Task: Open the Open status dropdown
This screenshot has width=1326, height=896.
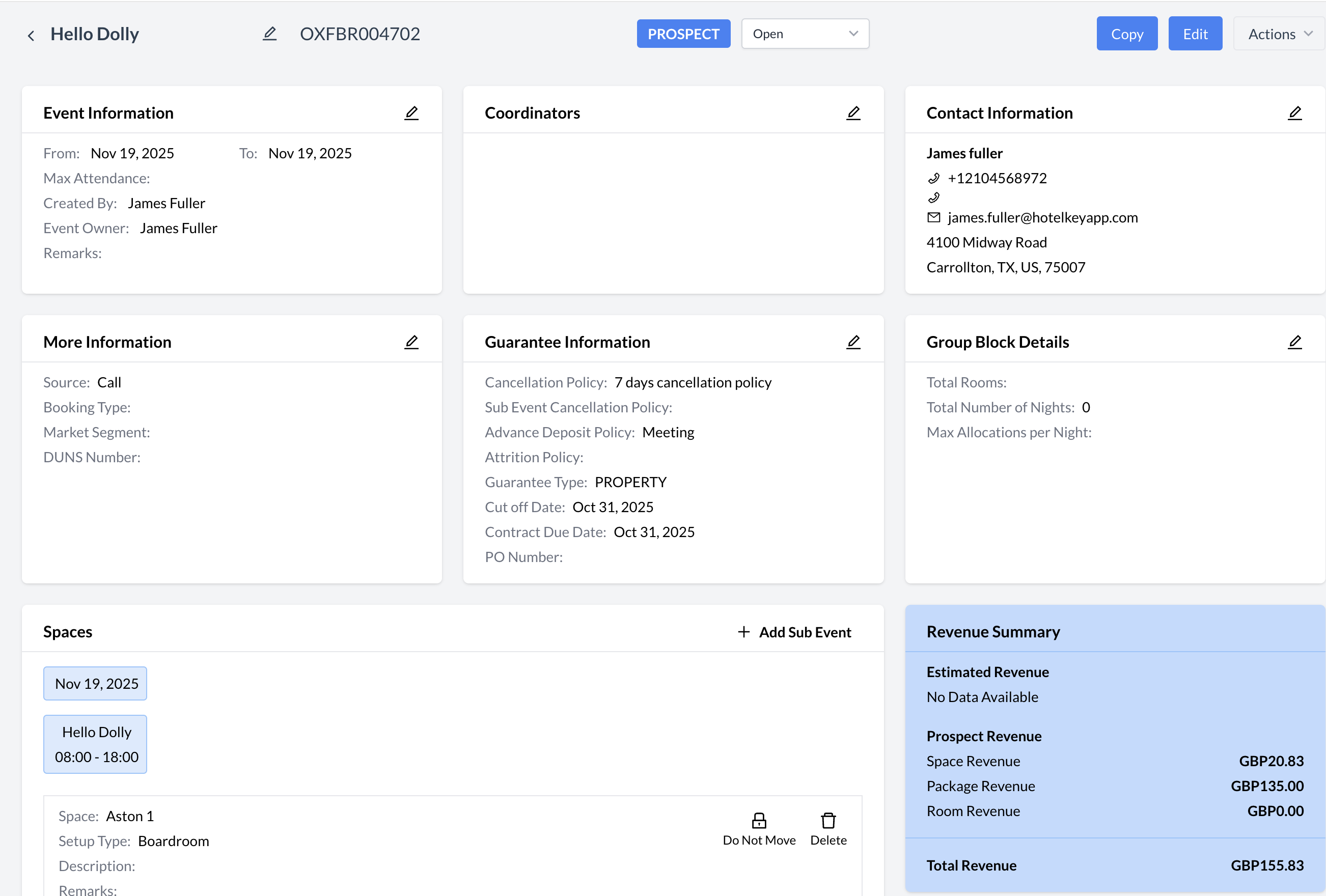Action: pyautogui.click(x=805, y=34)
